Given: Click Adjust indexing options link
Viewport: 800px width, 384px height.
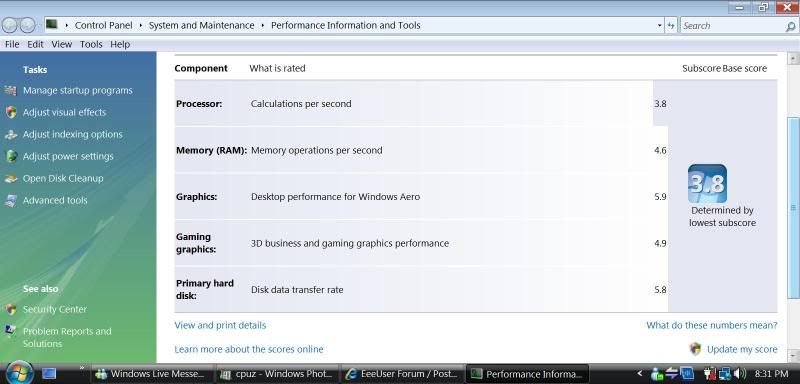Looking at the screenshot, I should pos(72,134).
